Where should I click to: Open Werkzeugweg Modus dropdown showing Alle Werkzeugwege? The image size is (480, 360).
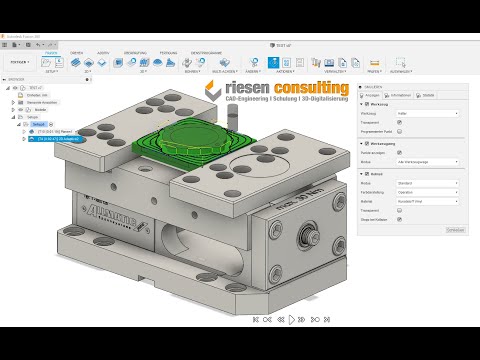click(428, 162)
